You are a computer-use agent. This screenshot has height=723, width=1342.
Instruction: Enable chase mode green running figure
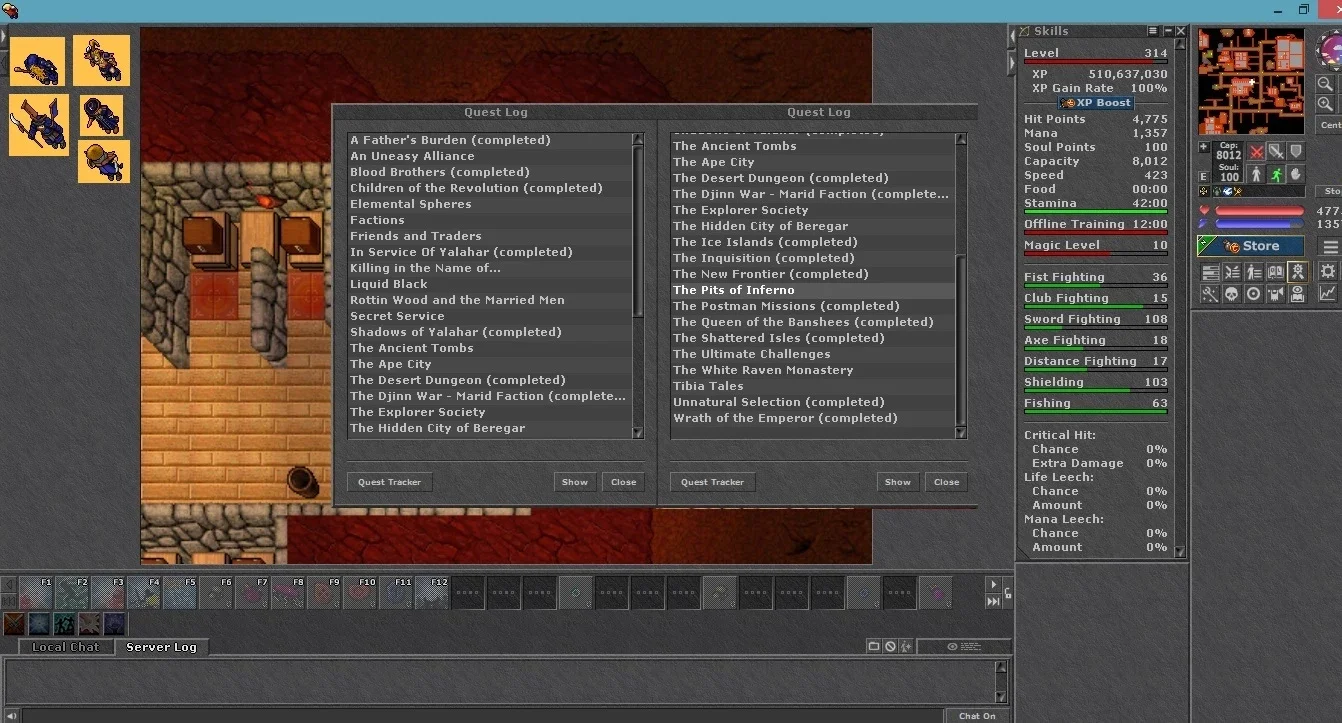[1276, 174]
